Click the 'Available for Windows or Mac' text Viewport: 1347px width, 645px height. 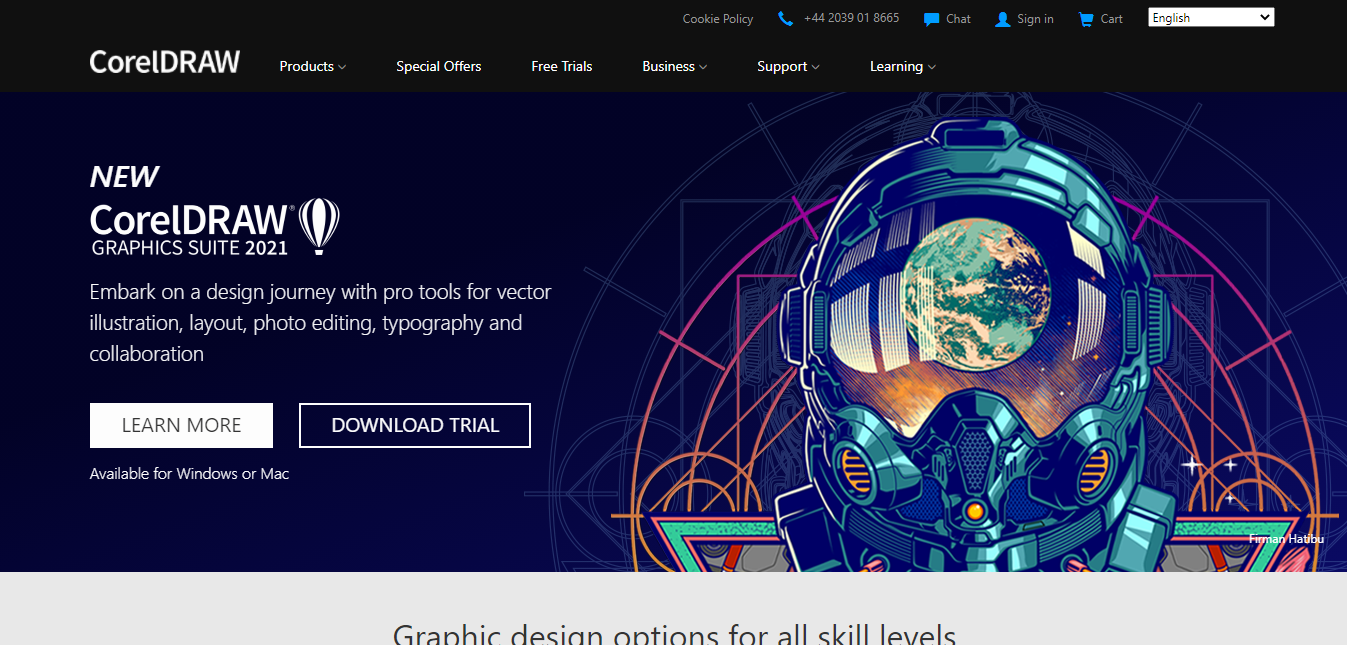point(189,473)
